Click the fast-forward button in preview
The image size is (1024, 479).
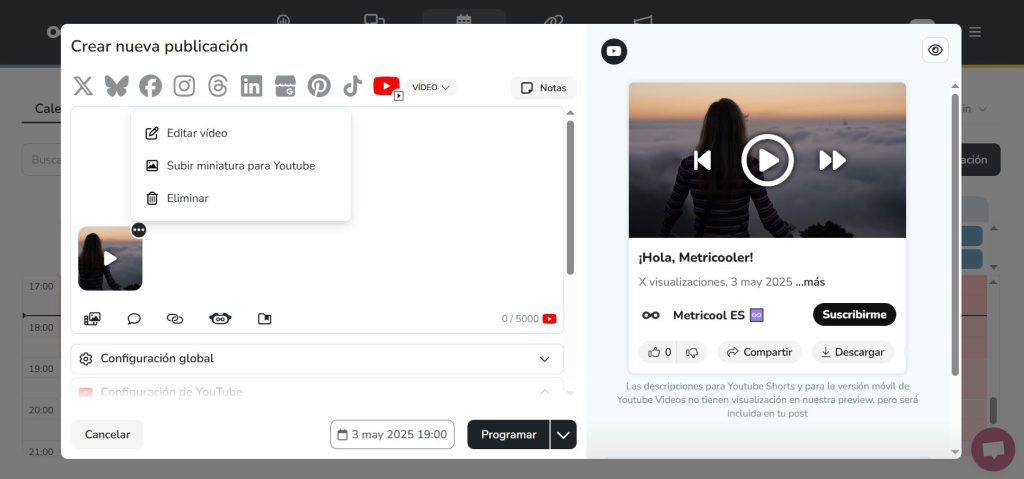(833, 160)
